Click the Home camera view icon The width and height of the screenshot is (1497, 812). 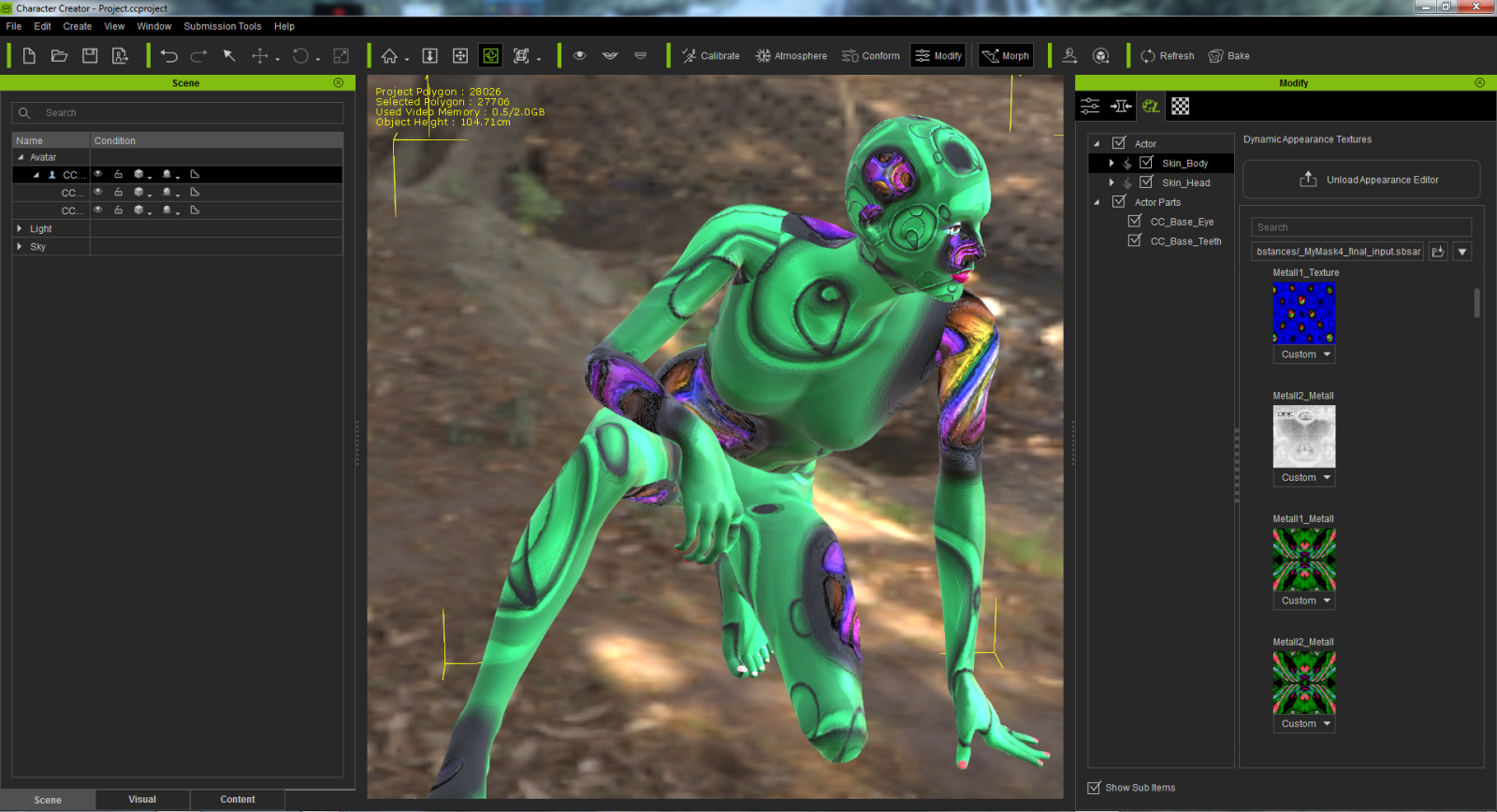[x=390, y=56]
